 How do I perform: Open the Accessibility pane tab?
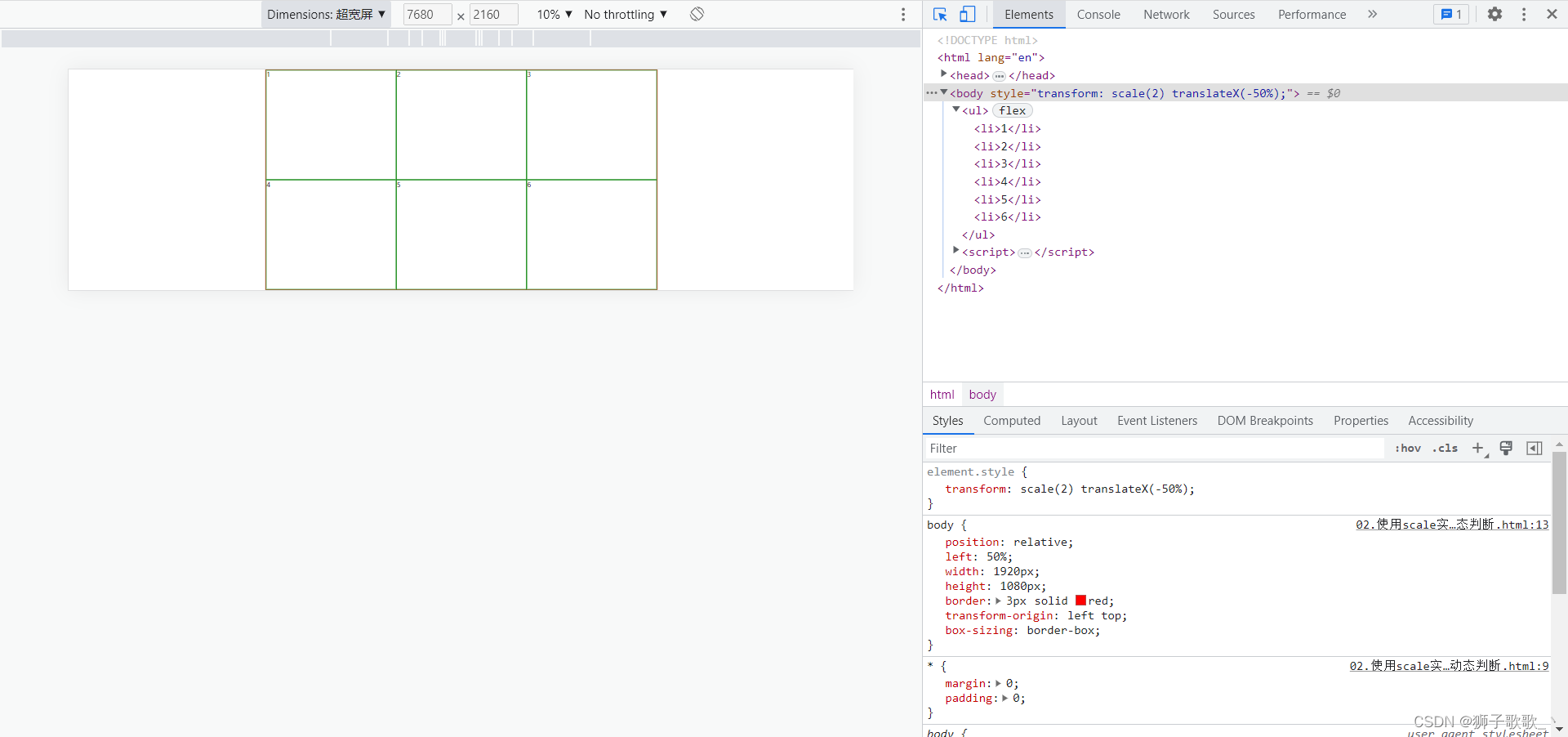(1441, 421)
